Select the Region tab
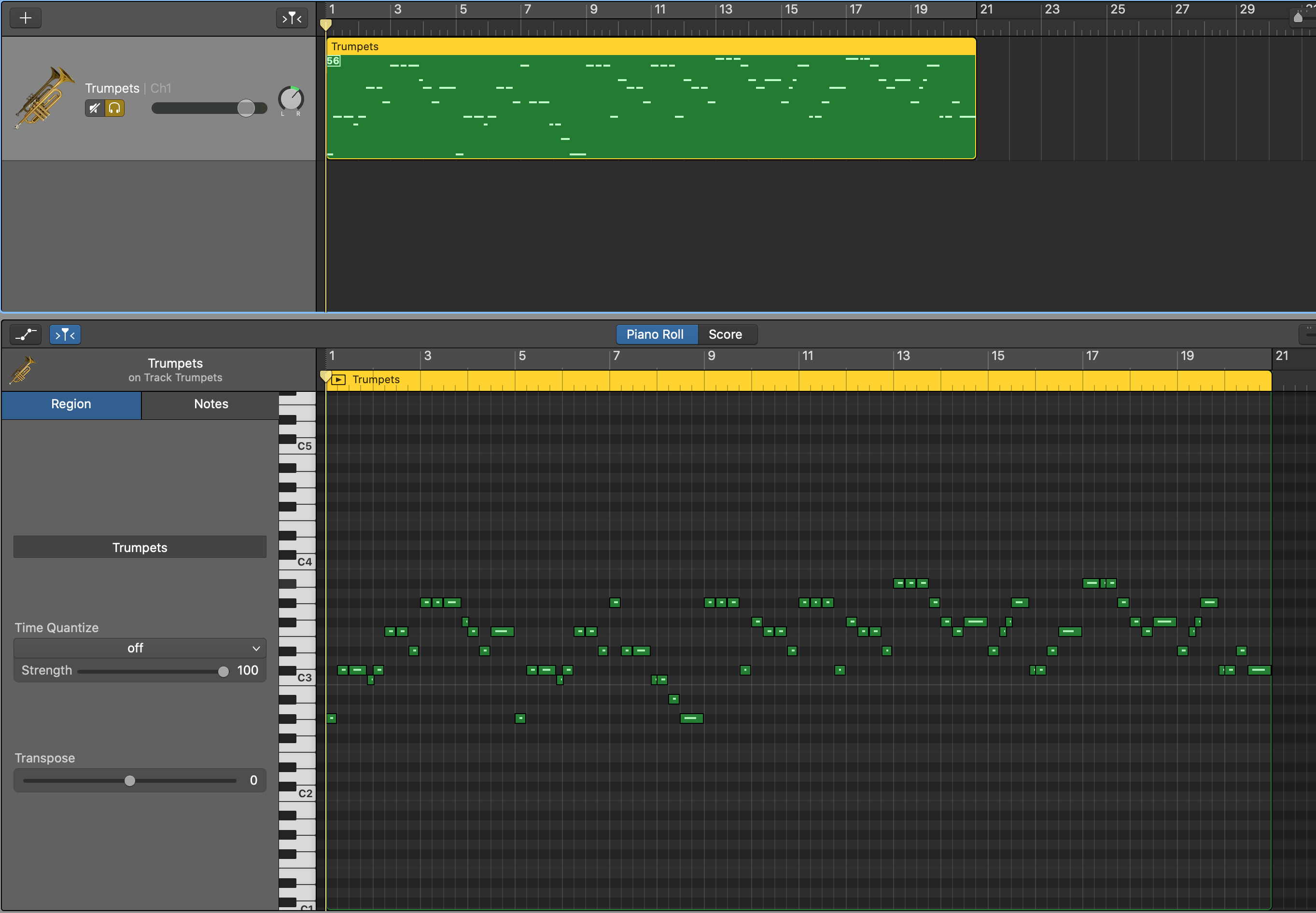The width and height of the screenshot is (1316, 913). tap(71, 404)
